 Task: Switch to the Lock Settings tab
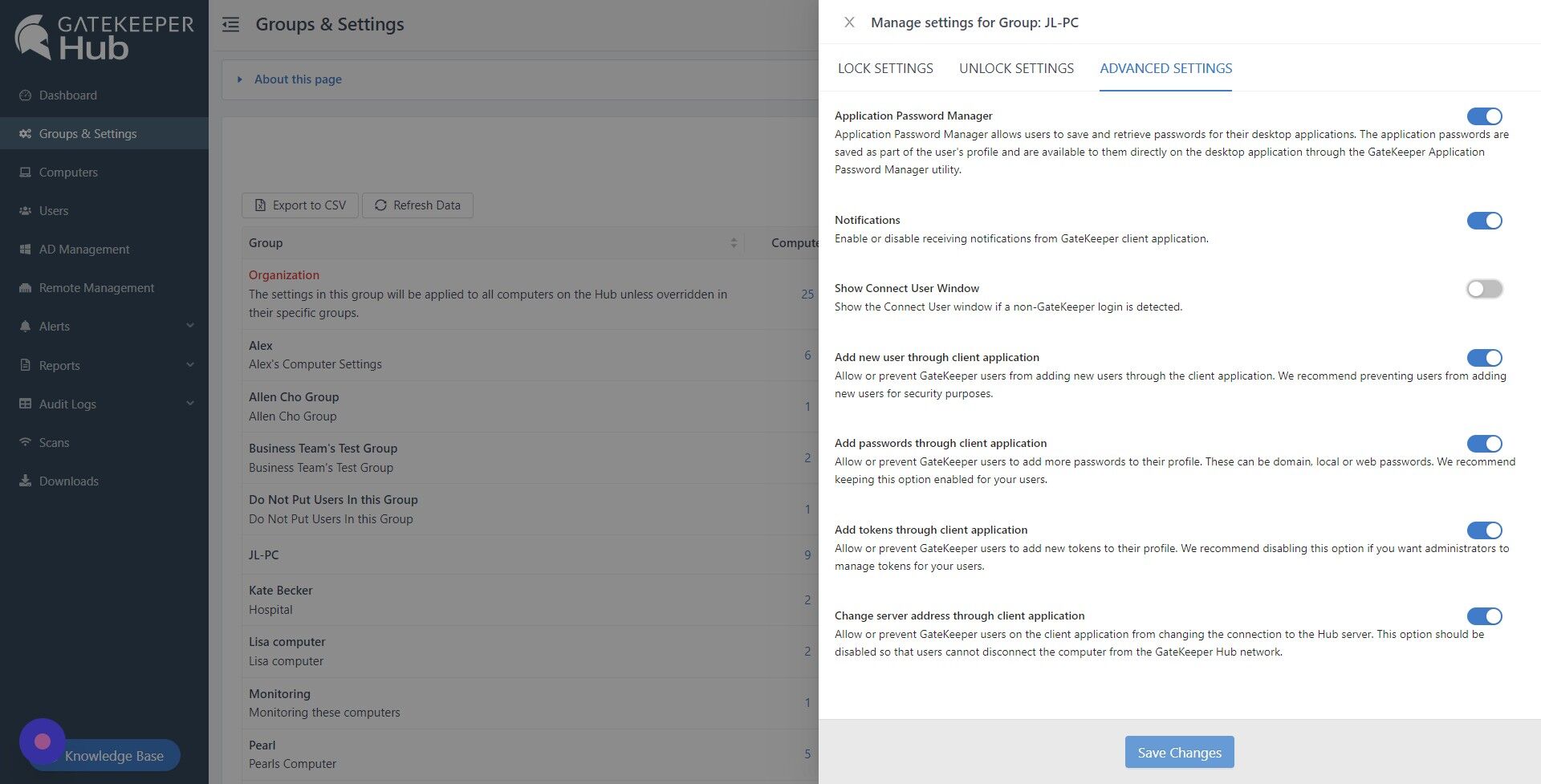(x=885, y=68)
